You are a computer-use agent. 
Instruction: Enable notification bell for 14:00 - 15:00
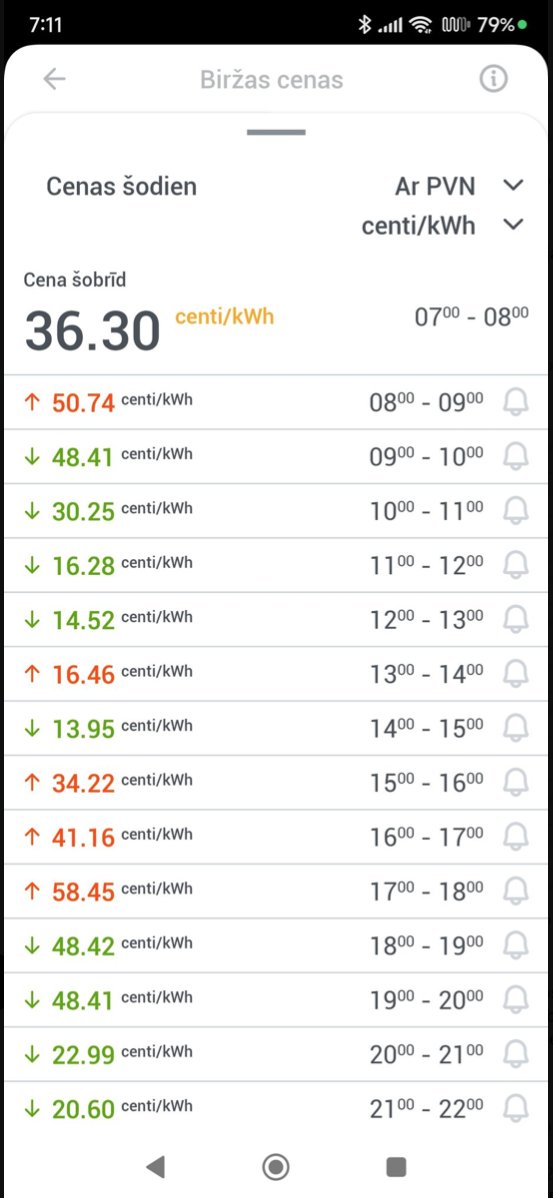click(x=516, y=728)
